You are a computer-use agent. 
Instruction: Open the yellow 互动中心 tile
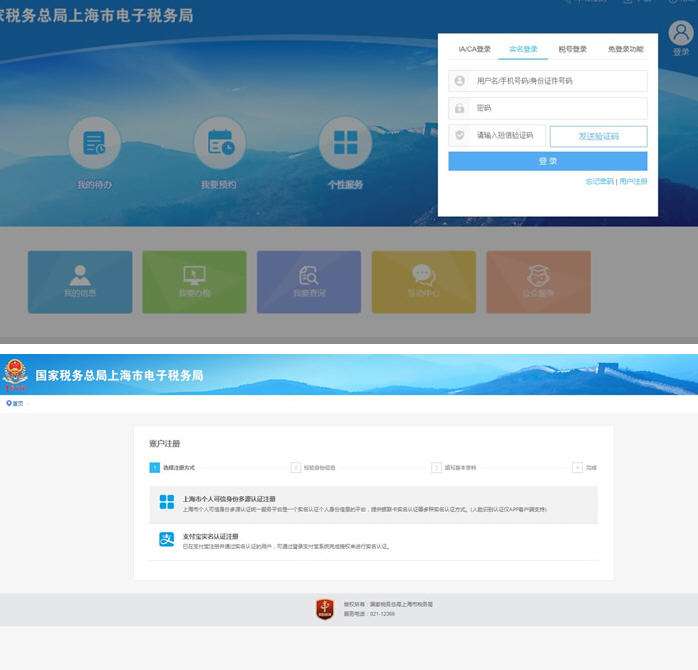click(424, 282)
